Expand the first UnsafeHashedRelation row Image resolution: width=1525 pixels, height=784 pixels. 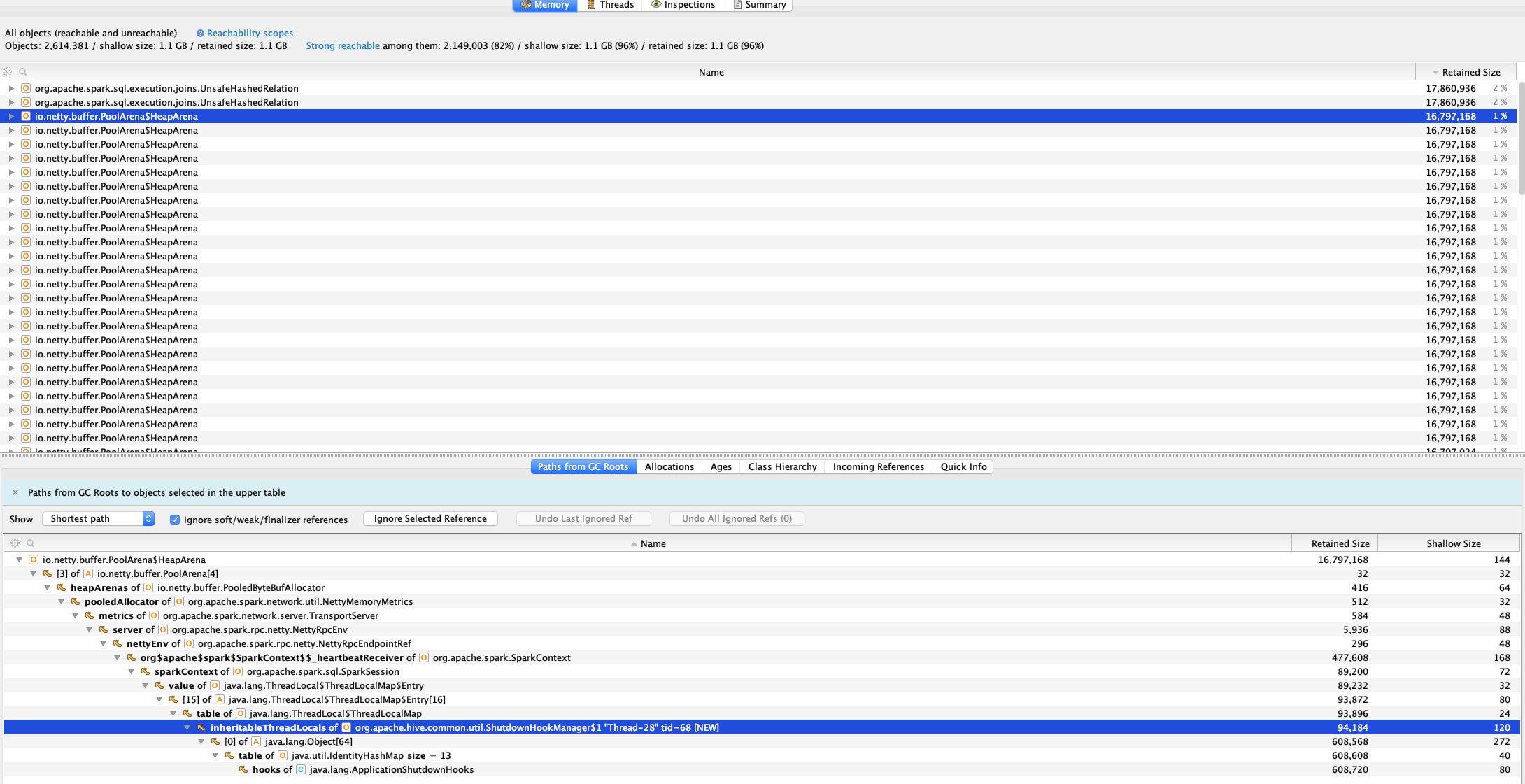tap(11, 88)
